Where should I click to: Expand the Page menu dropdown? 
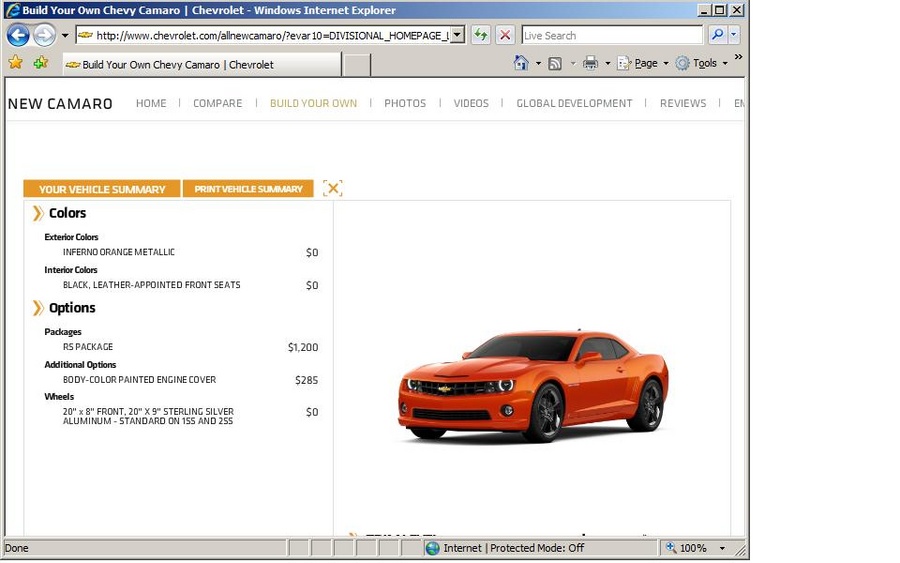point(665,63)
